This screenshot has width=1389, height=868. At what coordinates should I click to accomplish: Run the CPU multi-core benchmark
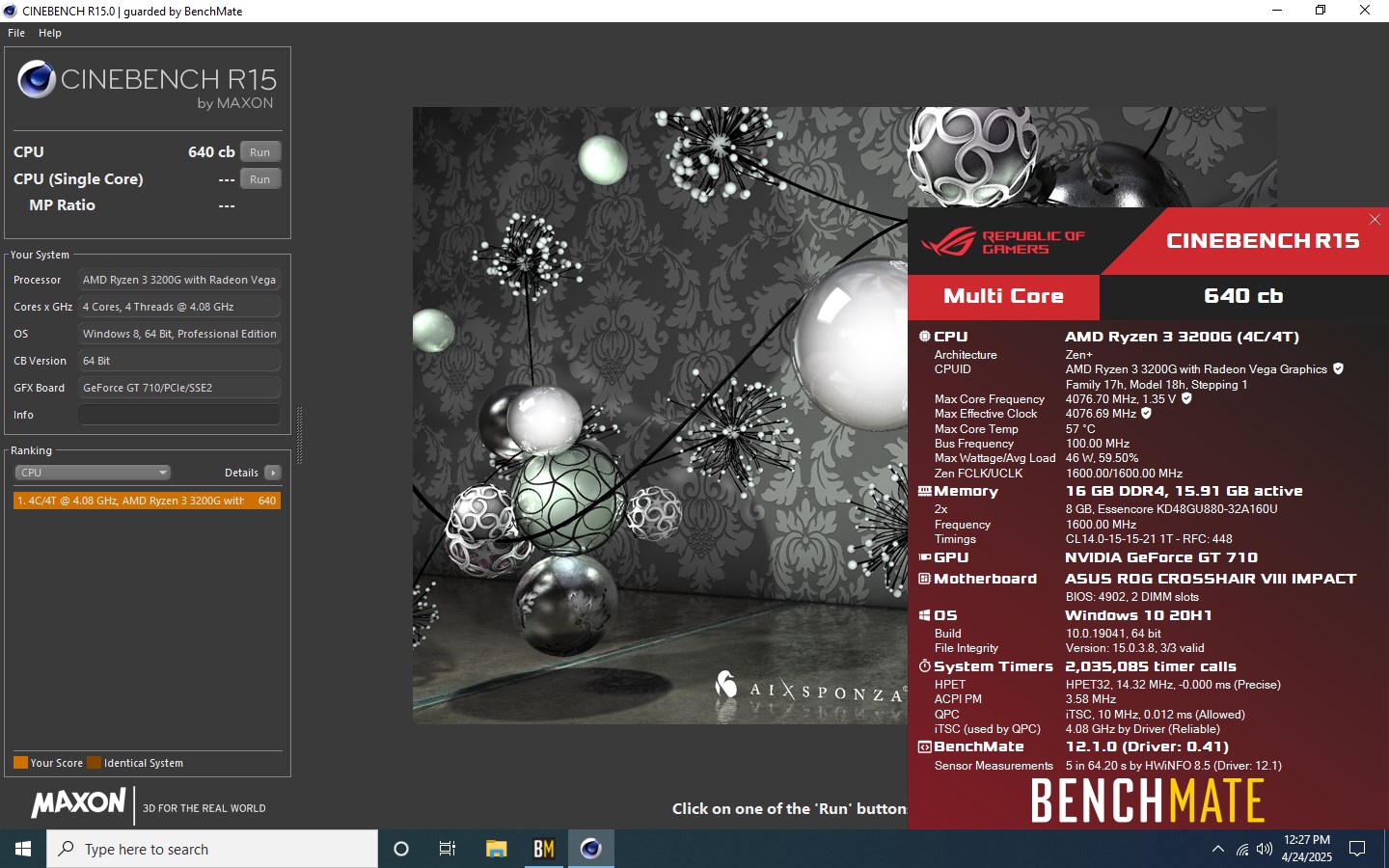(x=260, y=152)
